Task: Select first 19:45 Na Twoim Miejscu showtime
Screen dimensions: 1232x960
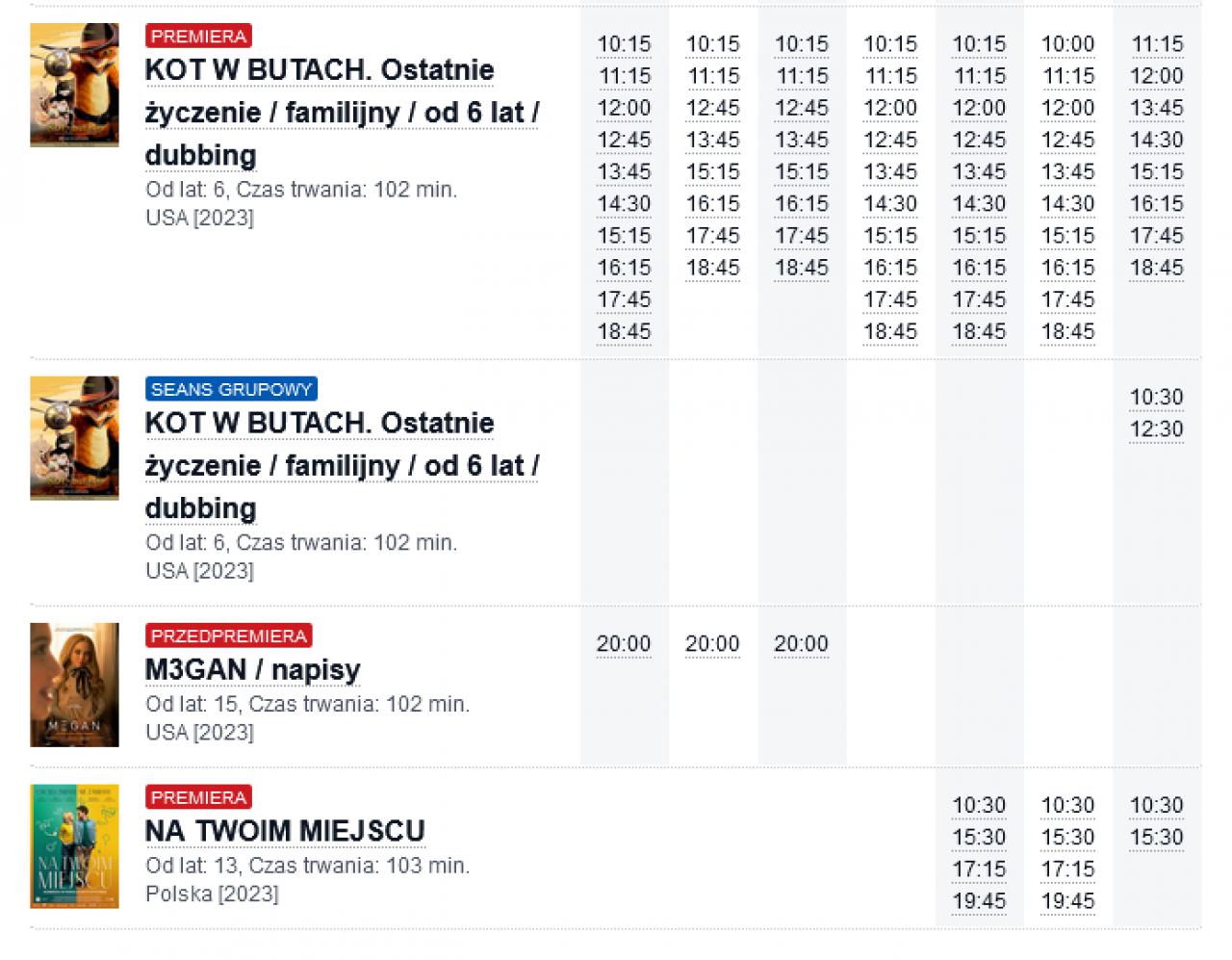Action: (979, 901)
